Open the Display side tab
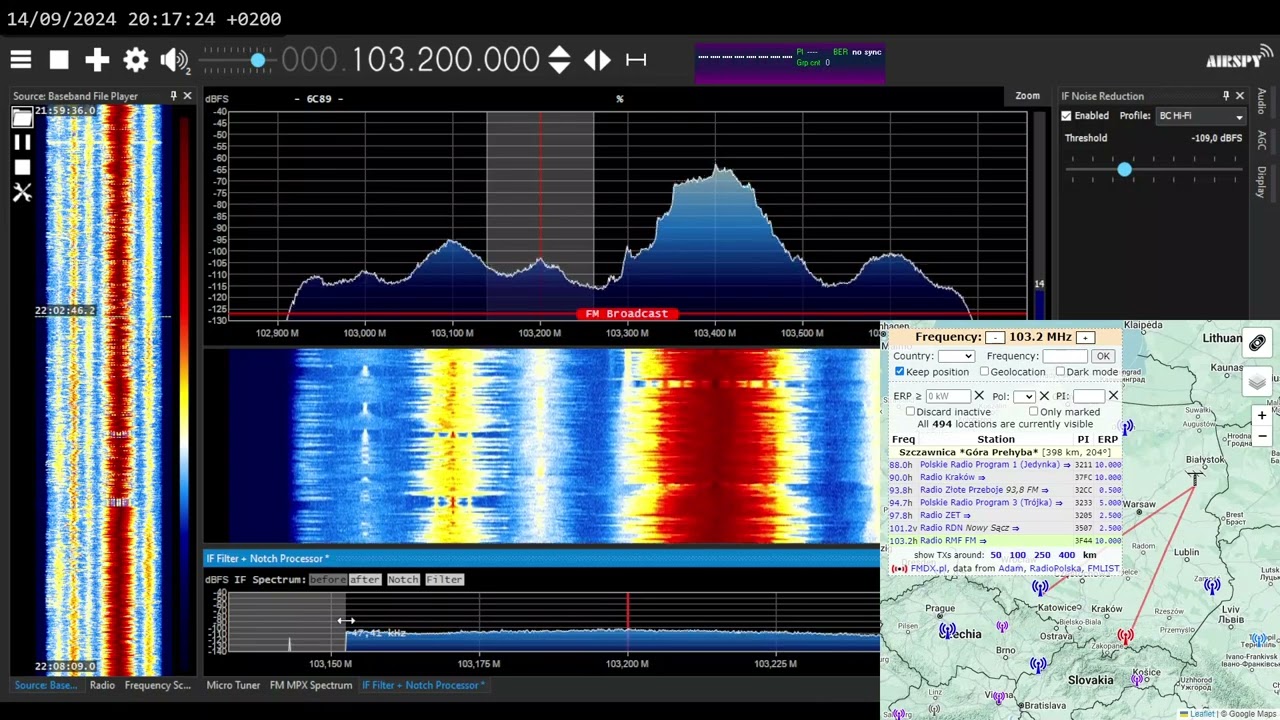 click(1262, 182)
